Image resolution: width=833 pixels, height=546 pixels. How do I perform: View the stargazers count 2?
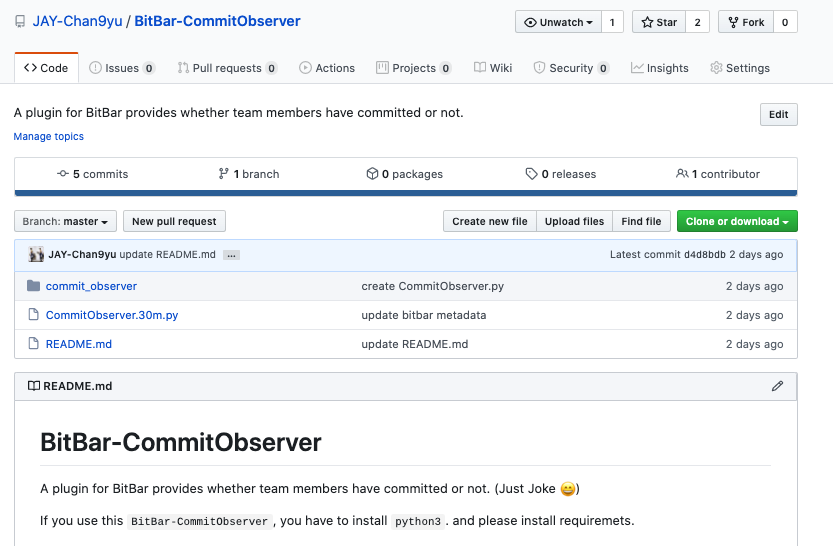point(698,22)
